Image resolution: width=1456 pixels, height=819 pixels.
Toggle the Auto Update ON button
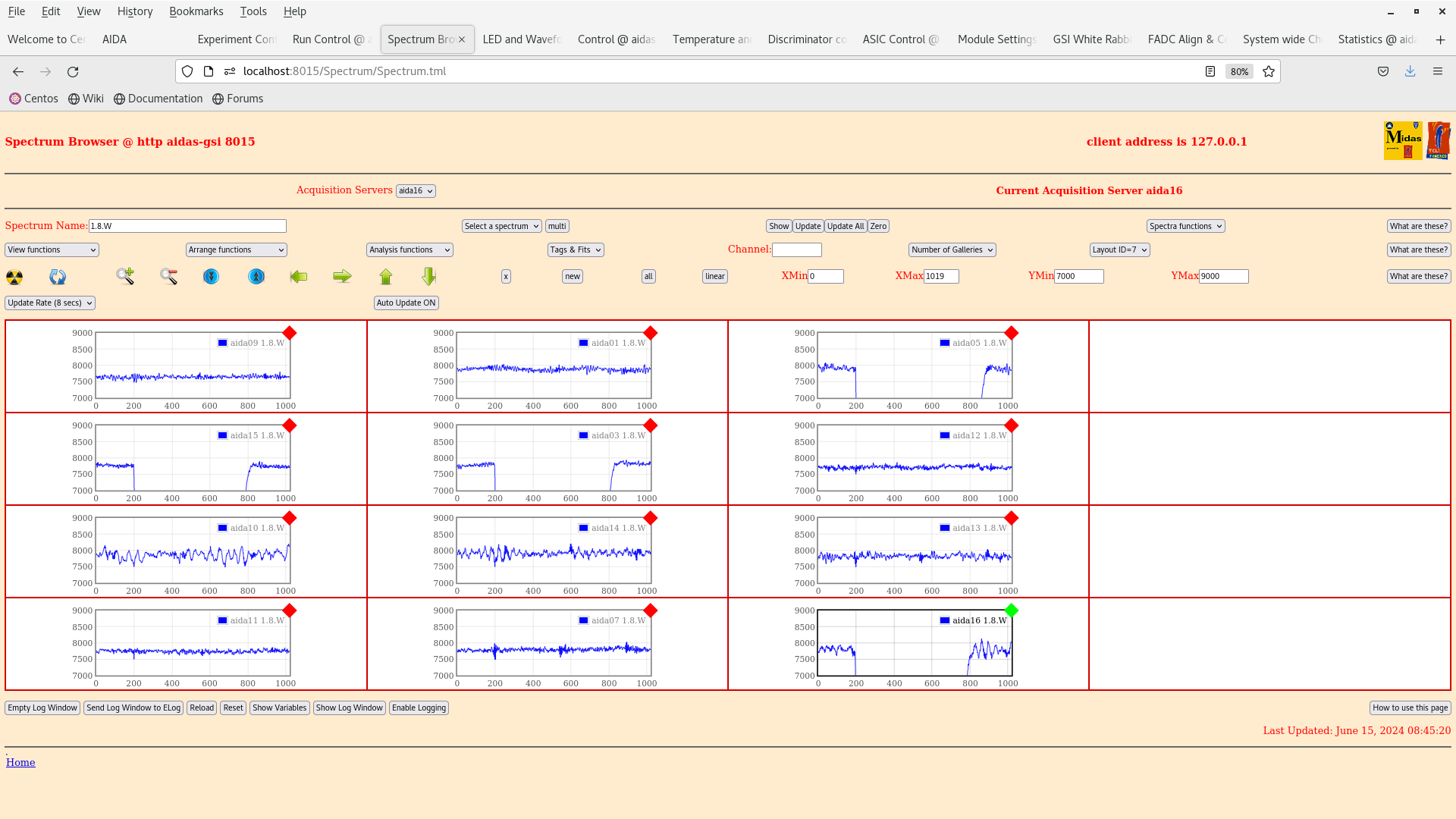point(406,303)
